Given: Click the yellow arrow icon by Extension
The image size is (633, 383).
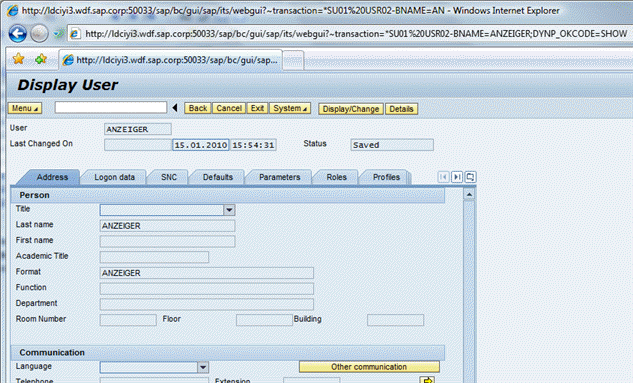Looking at the screenshot, I should [x=427, y=380].
